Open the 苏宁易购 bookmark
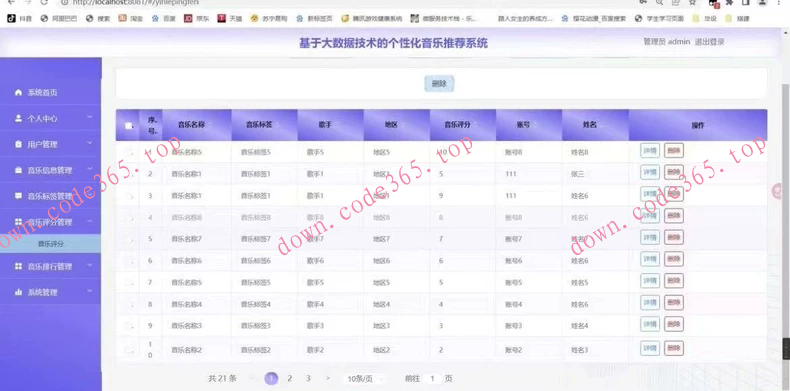Viewport: 790px width, 391px height. [x=269, y=19]
